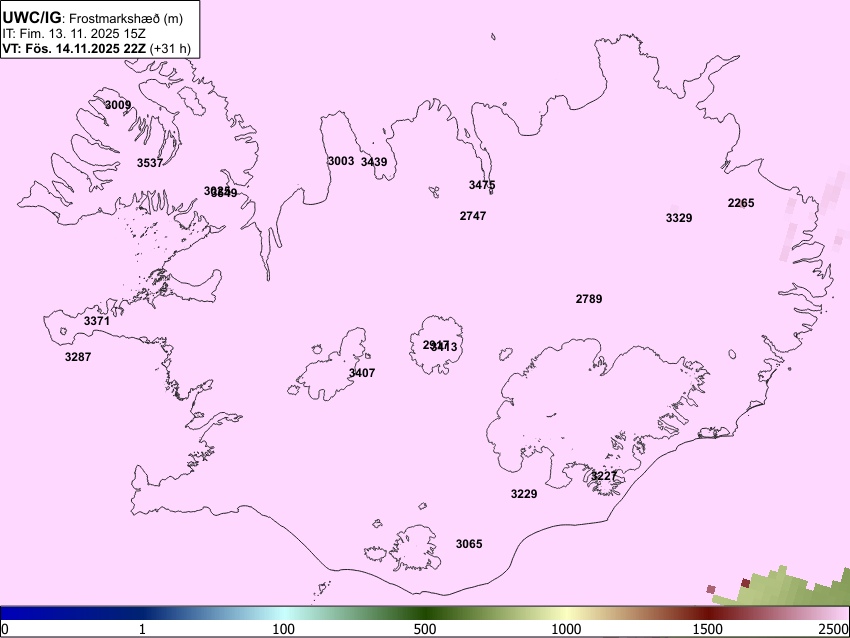
Task: Click the colorbar label 2500
Action: [834, 629]
